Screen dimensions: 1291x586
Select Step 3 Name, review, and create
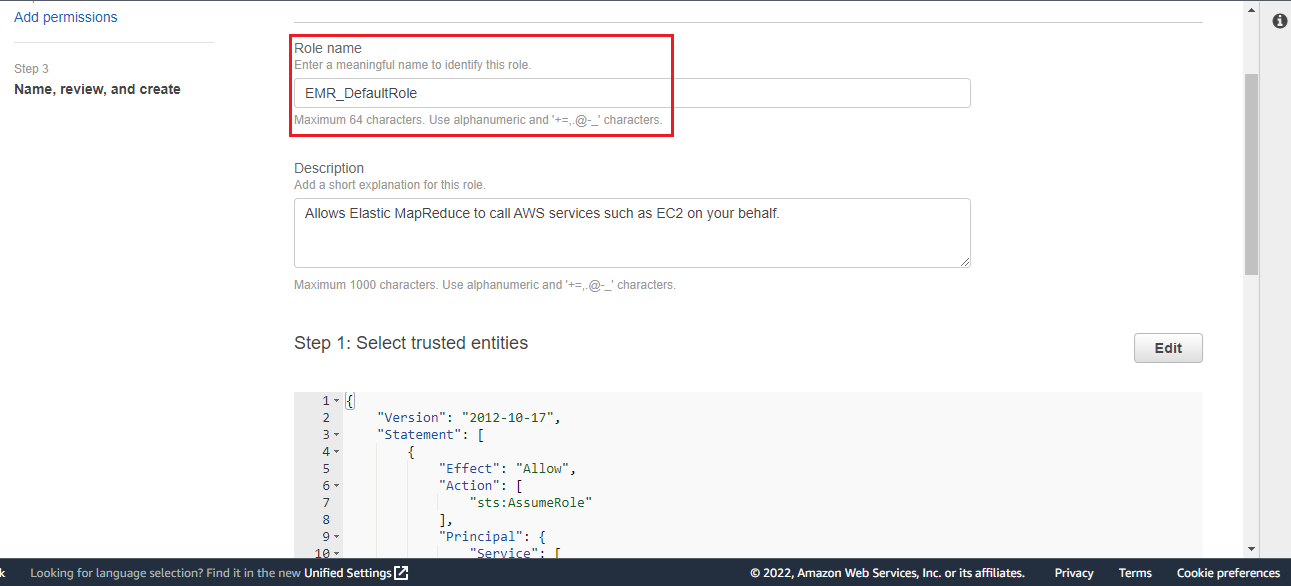point(97,88)
